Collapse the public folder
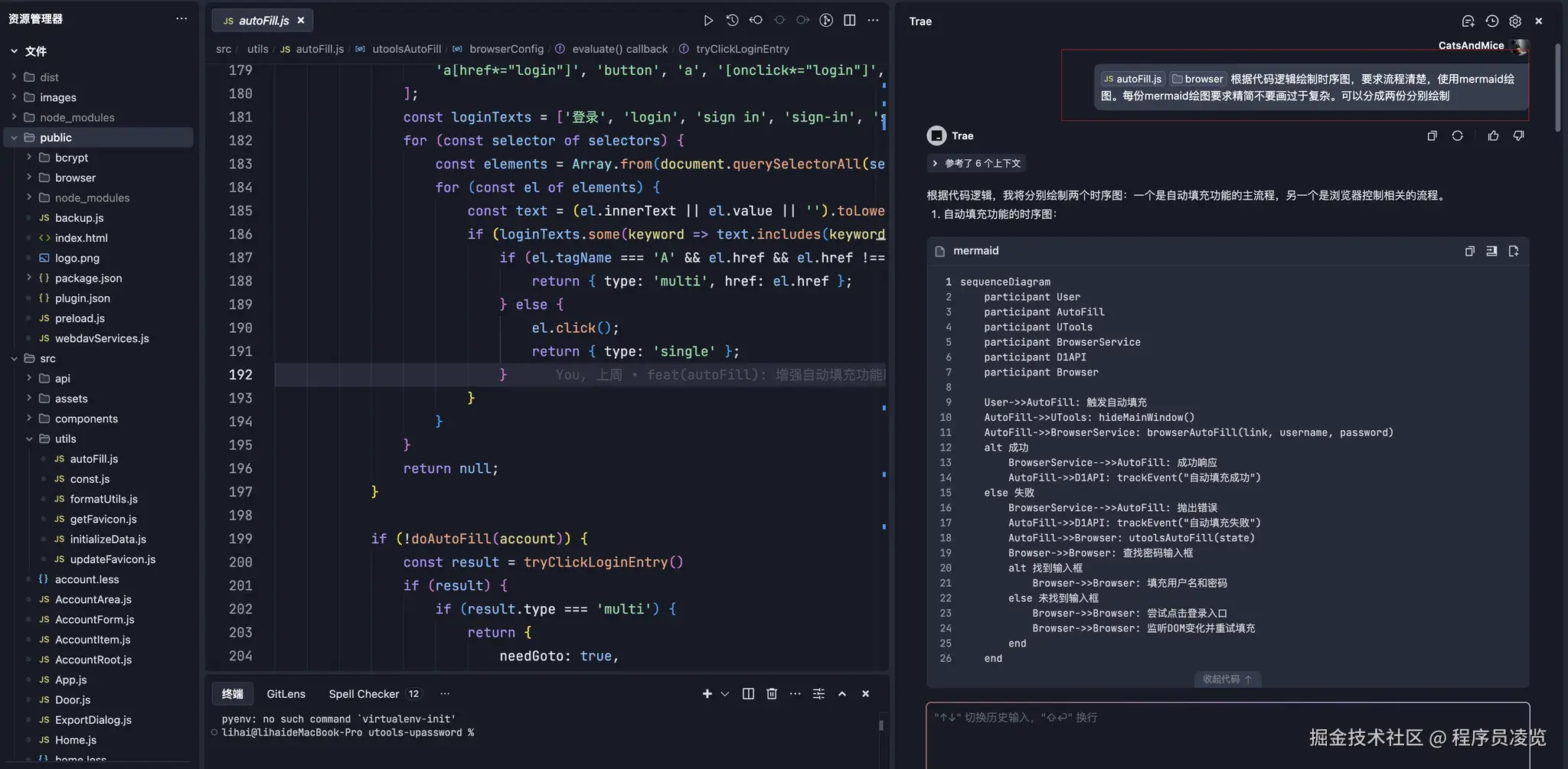 click(15, 138)
